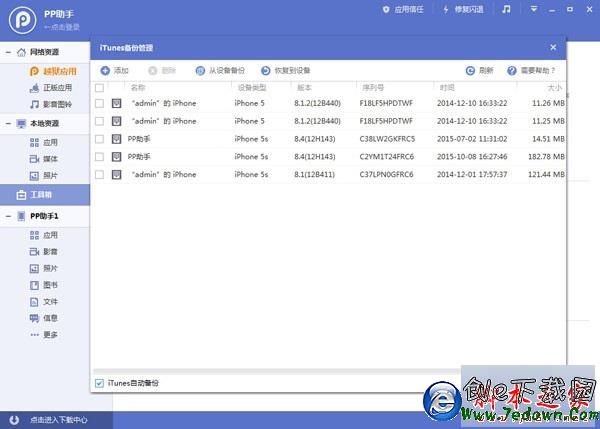Check the 11.26 MB backup row
Screen dimensions: 600x429
click(x=99, y=103)
